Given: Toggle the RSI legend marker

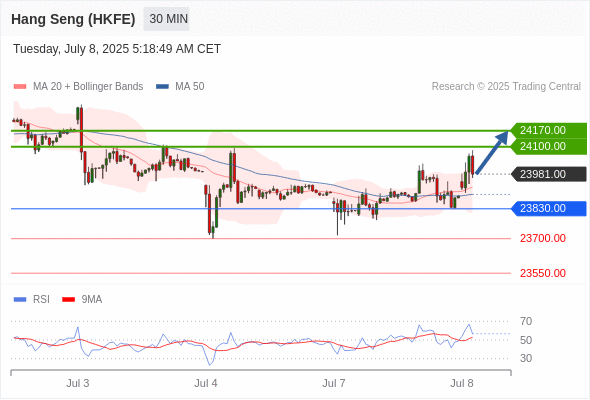Looking at the screenshot, I should [20, 300].
